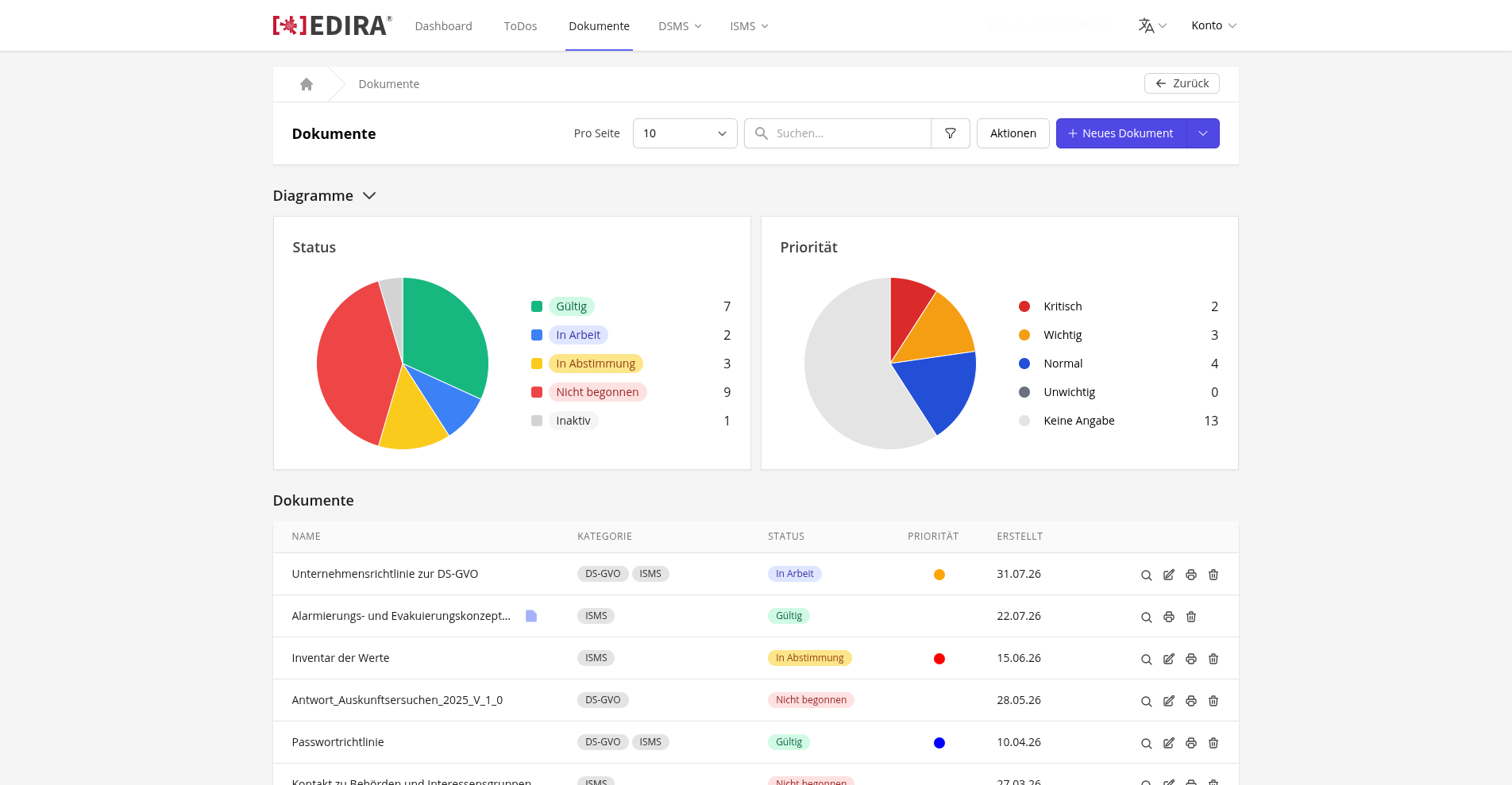Open the DSMS menu
The width and height of the screenshot is (1512, 785).
[x=680, y=26]
